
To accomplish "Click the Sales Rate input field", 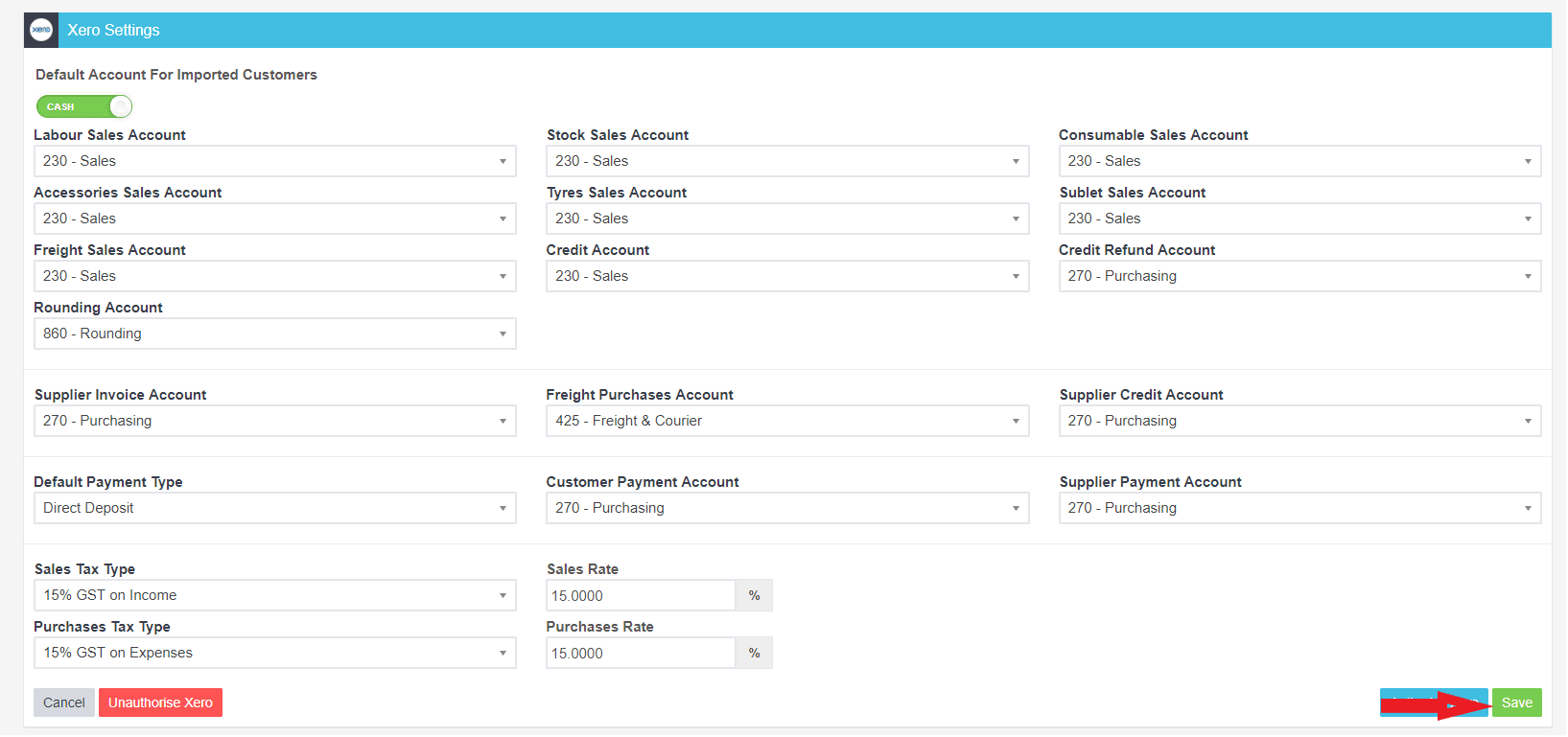I will [x=641, y=595].
